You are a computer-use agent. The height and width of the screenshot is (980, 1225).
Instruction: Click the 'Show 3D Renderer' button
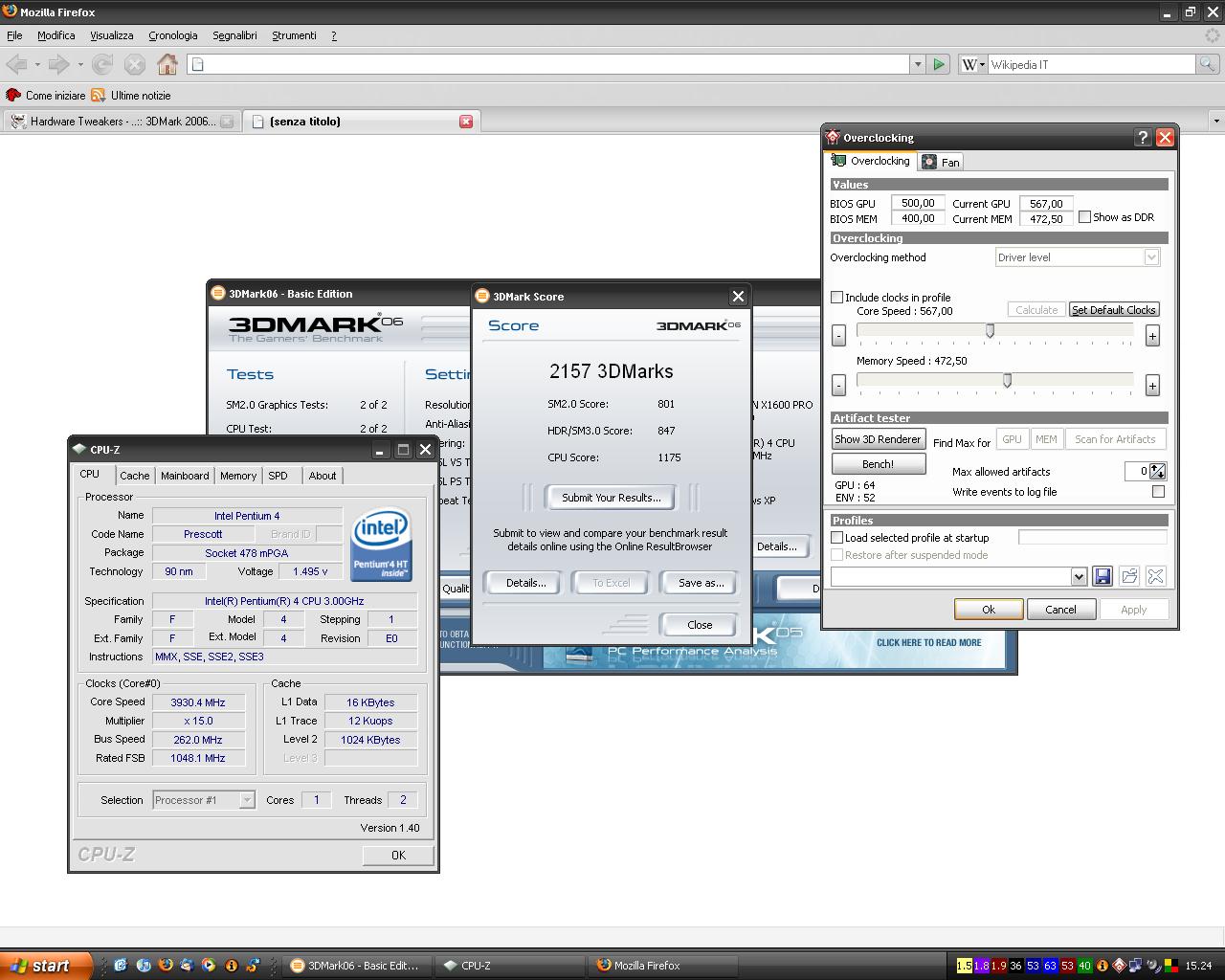tap(878, 439)
